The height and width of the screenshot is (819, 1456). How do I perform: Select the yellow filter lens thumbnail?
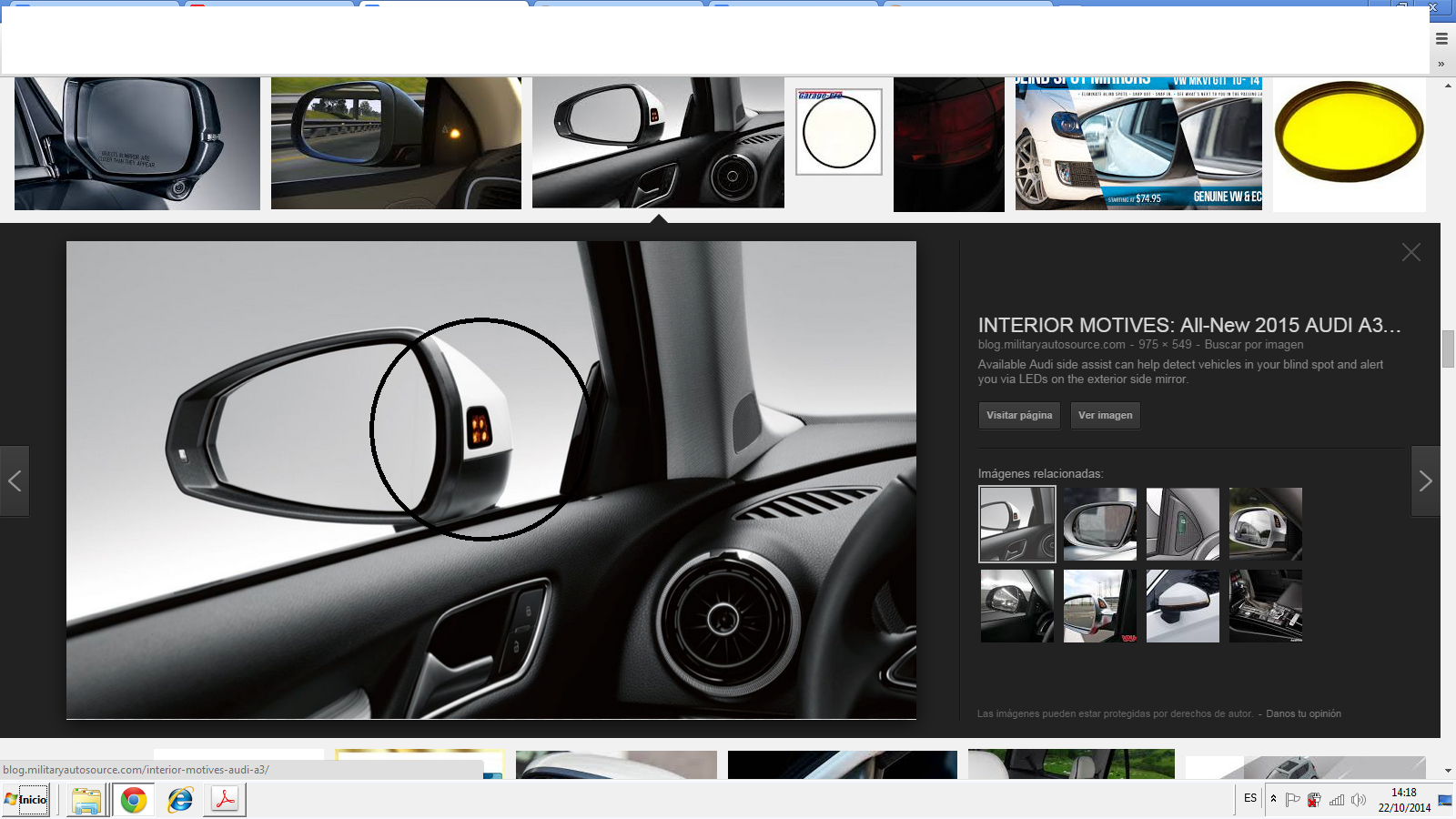point(1349,144)
